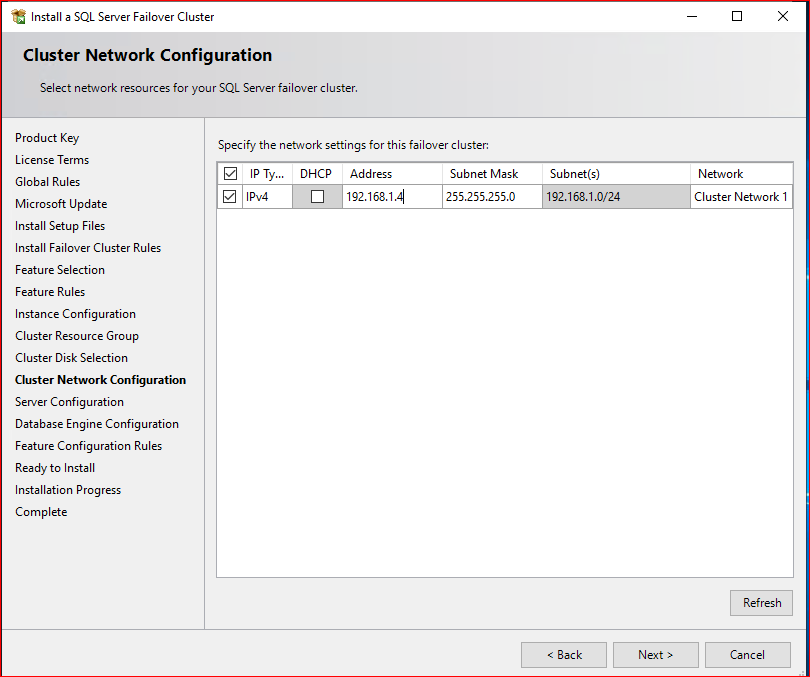Click the Cluster Network 1 cell
Viewport: 810px width, 677px height.
pos(741,197)
